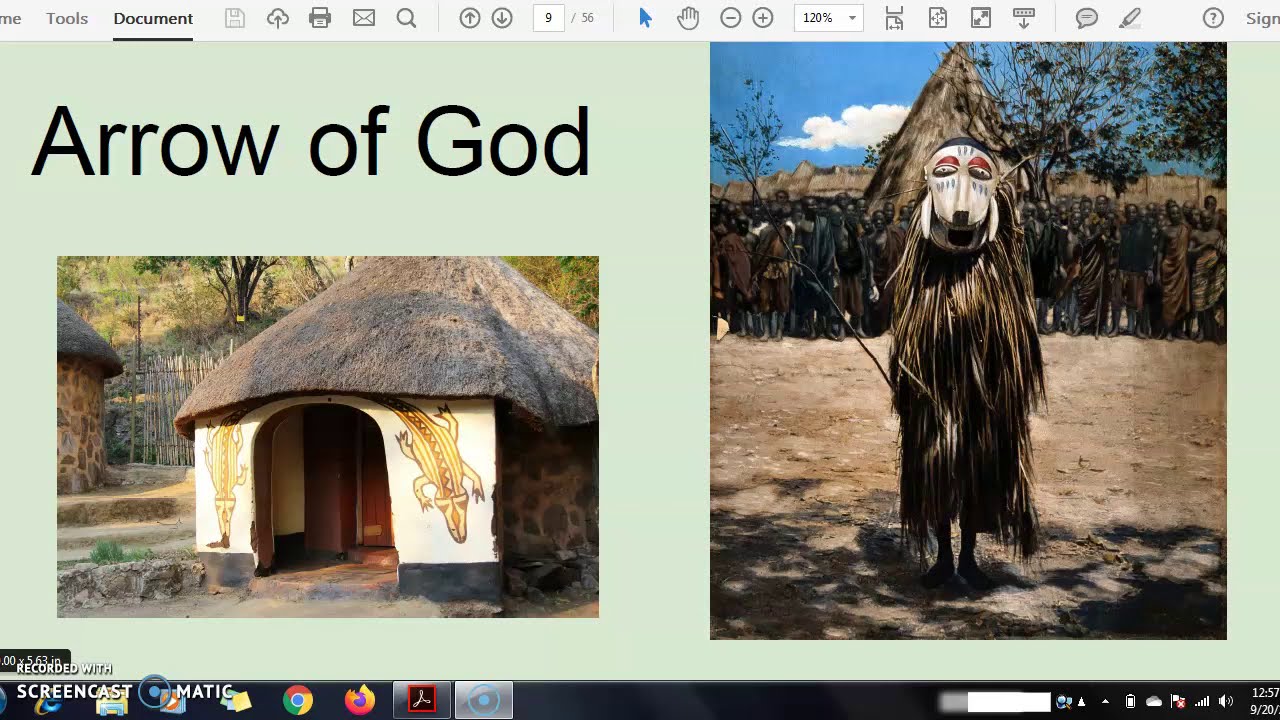
Task: Open Firefox from the taskbar
Action: [359, 701]
